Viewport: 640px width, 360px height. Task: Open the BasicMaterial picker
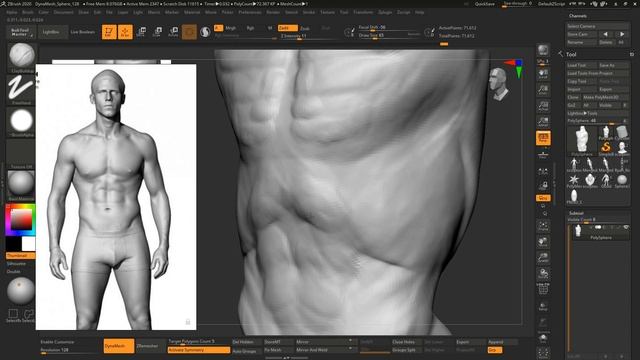21,186
